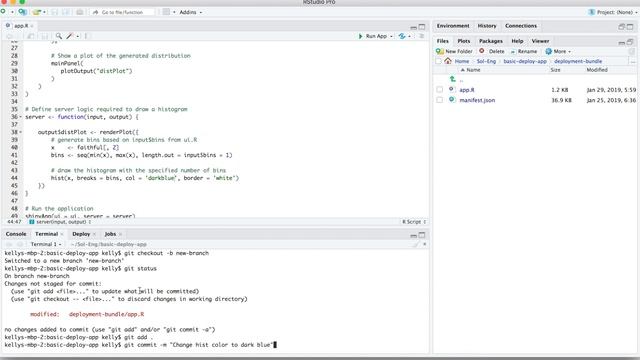
Task: Click the Find/Replace magnifier icon
Action: pyautogui.click(x=59, y=36)
